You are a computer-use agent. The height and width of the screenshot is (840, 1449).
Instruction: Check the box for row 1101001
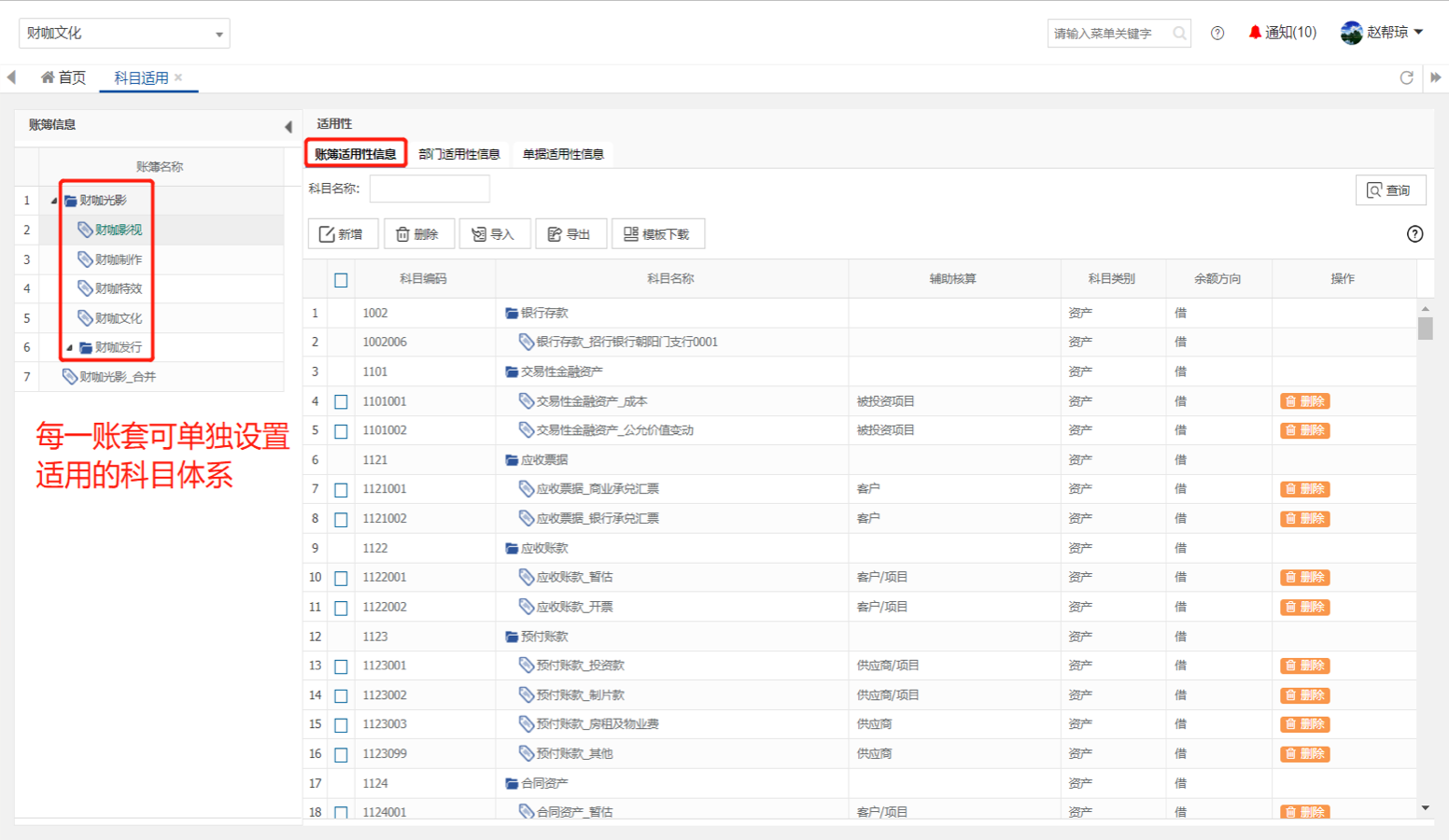click(341, 402)
